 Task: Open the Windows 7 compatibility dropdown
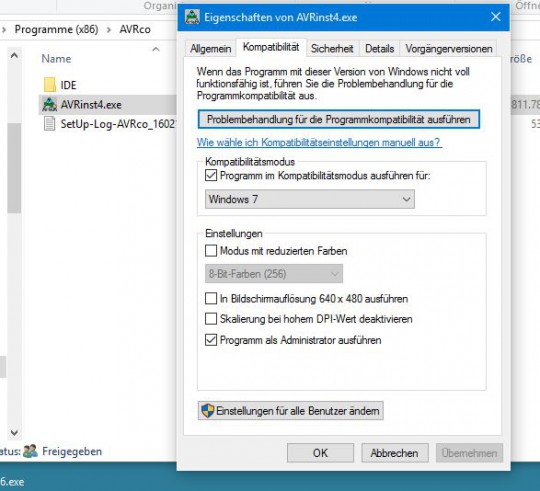pos(310,199)
